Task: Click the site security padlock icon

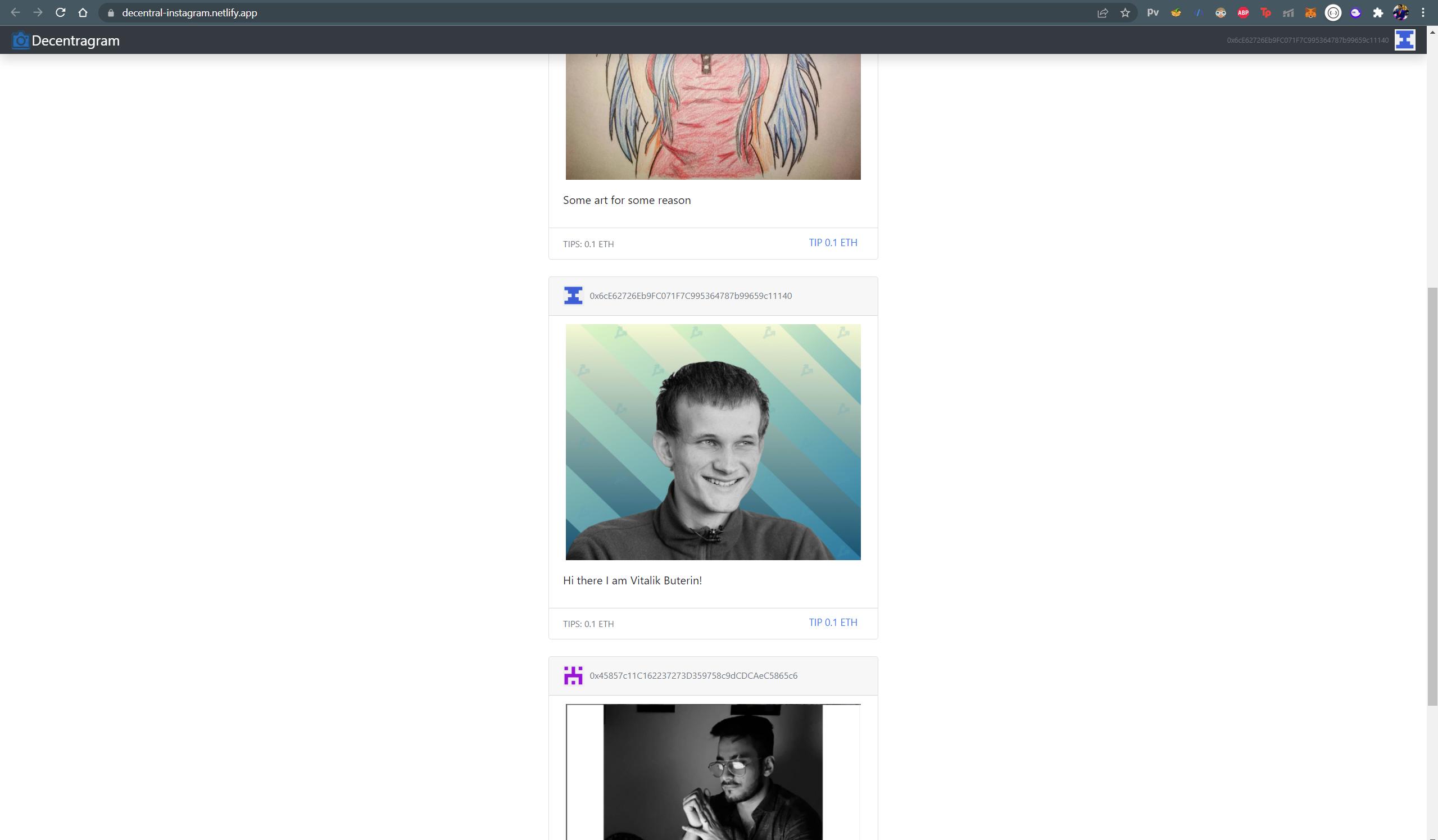Action: coord(111,12)
